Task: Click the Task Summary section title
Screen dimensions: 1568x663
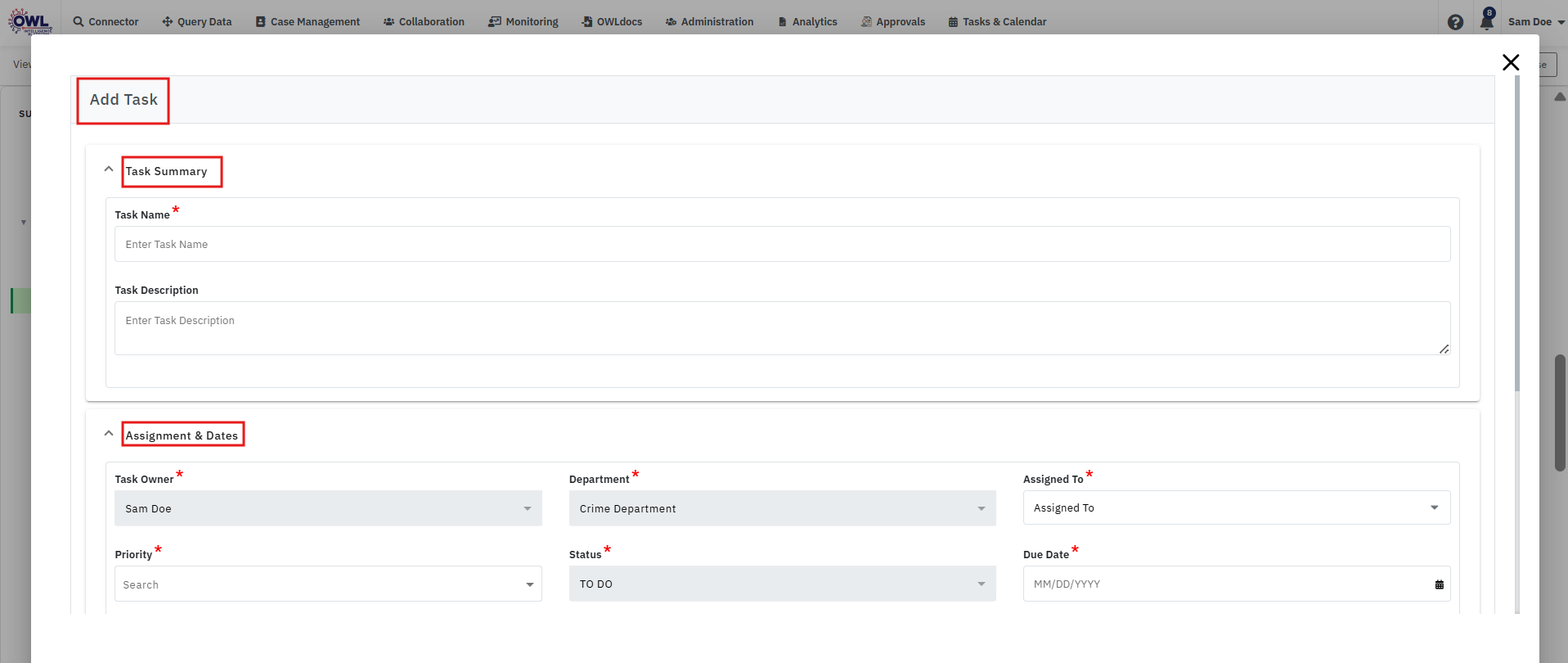Action: click(167, 171)
